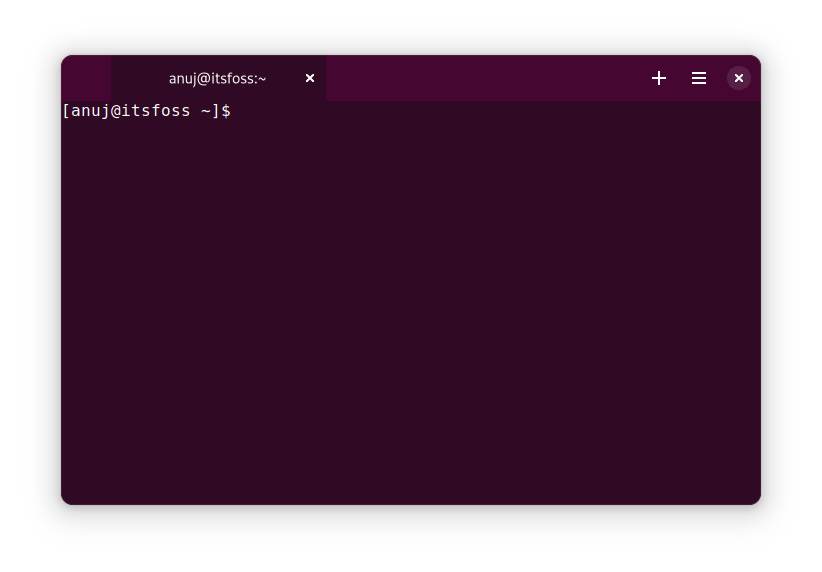Click the @ symbol in the prompt
Screen dimensions: 822x572
click(116, 111)
